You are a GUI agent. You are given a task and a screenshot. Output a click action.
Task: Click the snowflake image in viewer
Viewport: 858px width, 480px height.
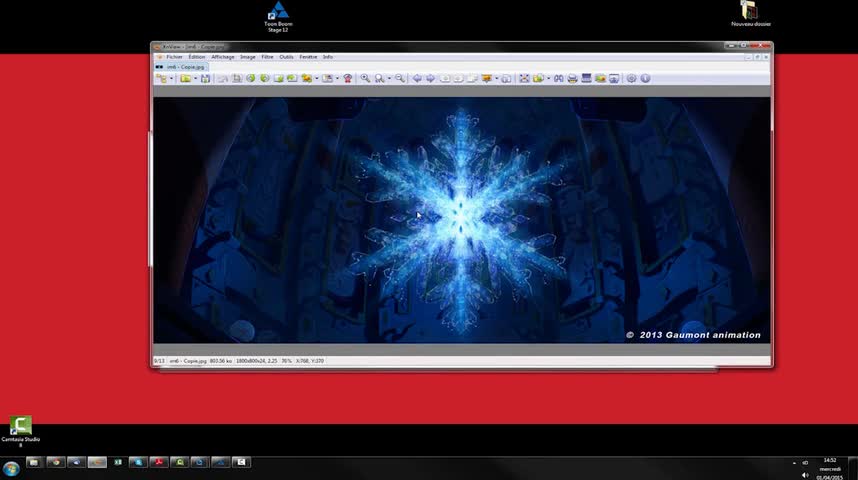(461, 220)
